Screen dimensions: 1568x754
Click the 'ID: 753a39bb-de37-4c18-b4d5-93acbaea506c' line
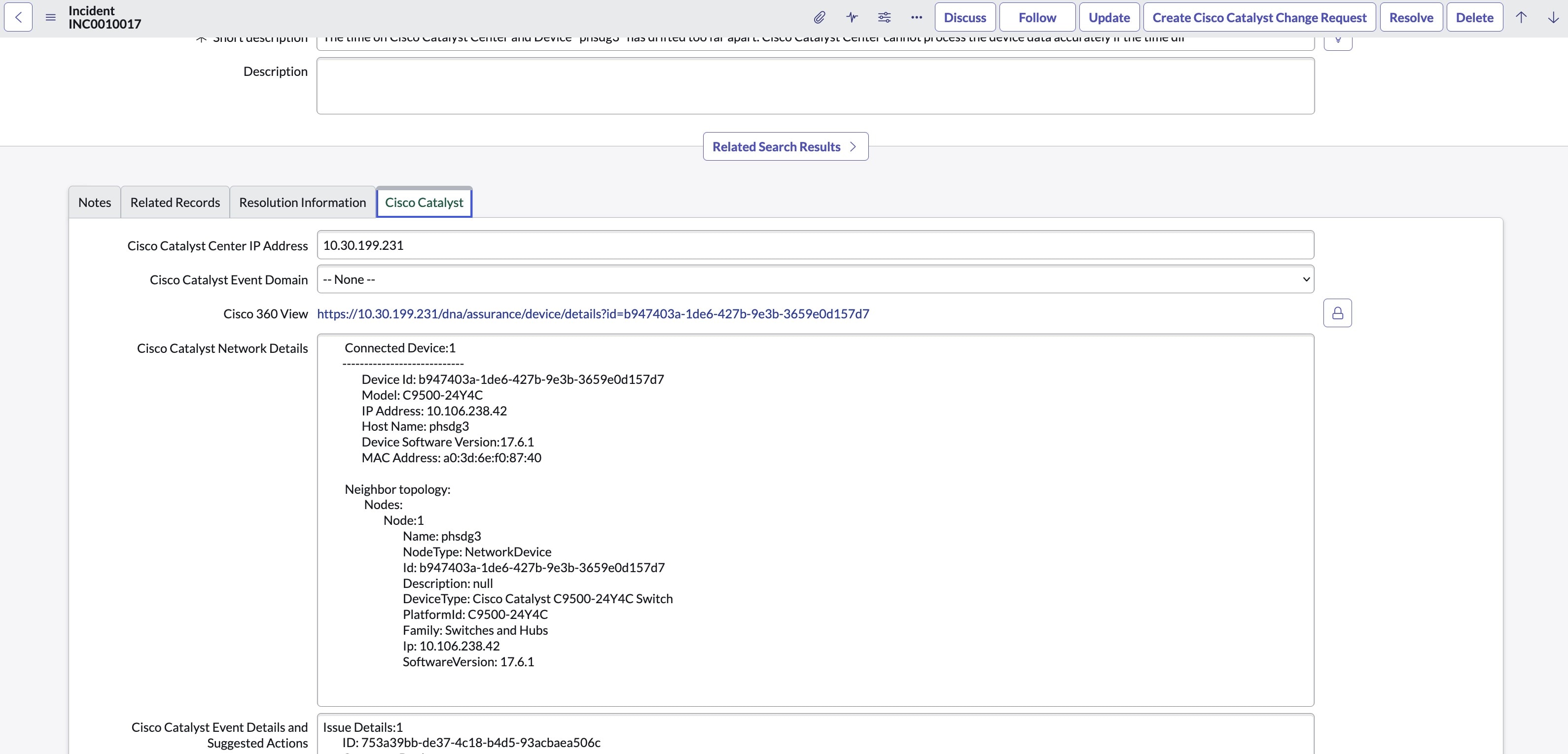pyautogui.click(x=471, y=743)
